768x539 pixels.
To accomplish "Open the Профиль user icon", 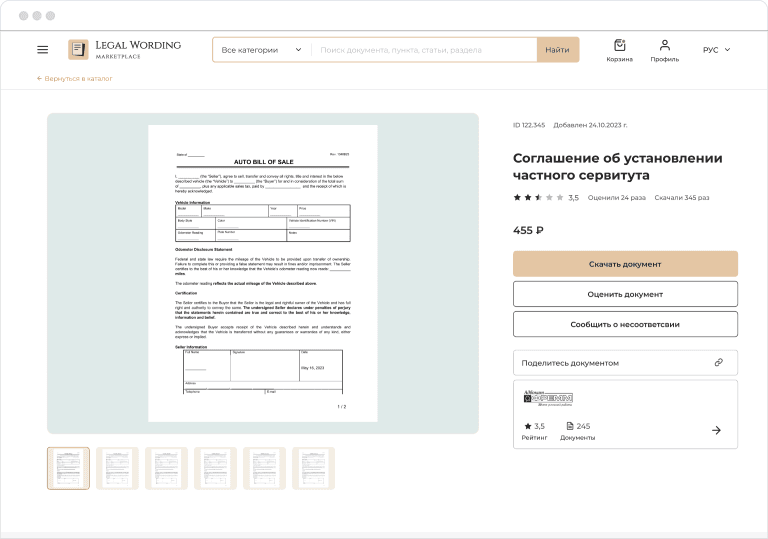I will pos(664,50).
